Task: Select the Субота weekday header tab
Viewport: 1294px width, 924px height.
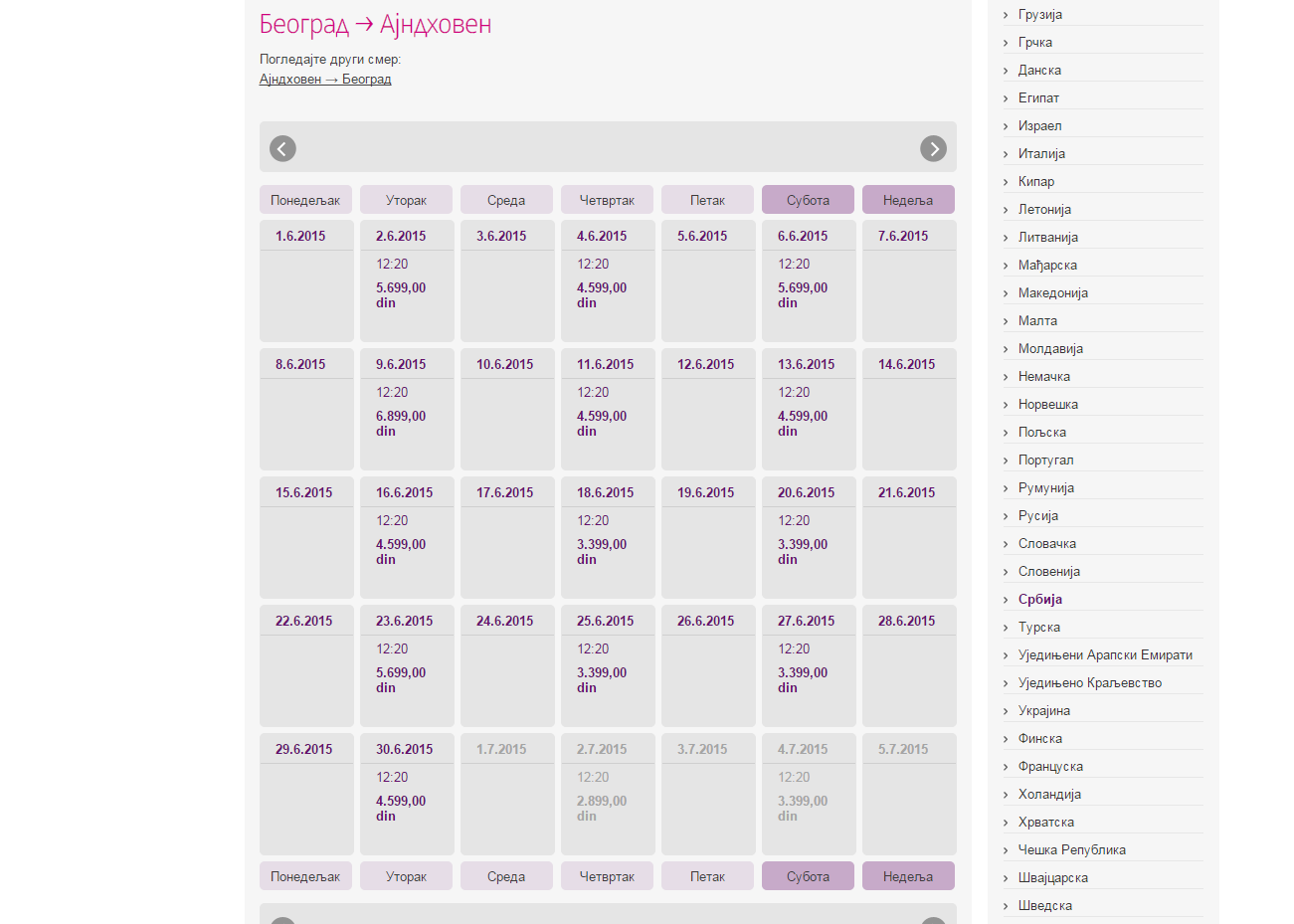Action: coord(808,200)
